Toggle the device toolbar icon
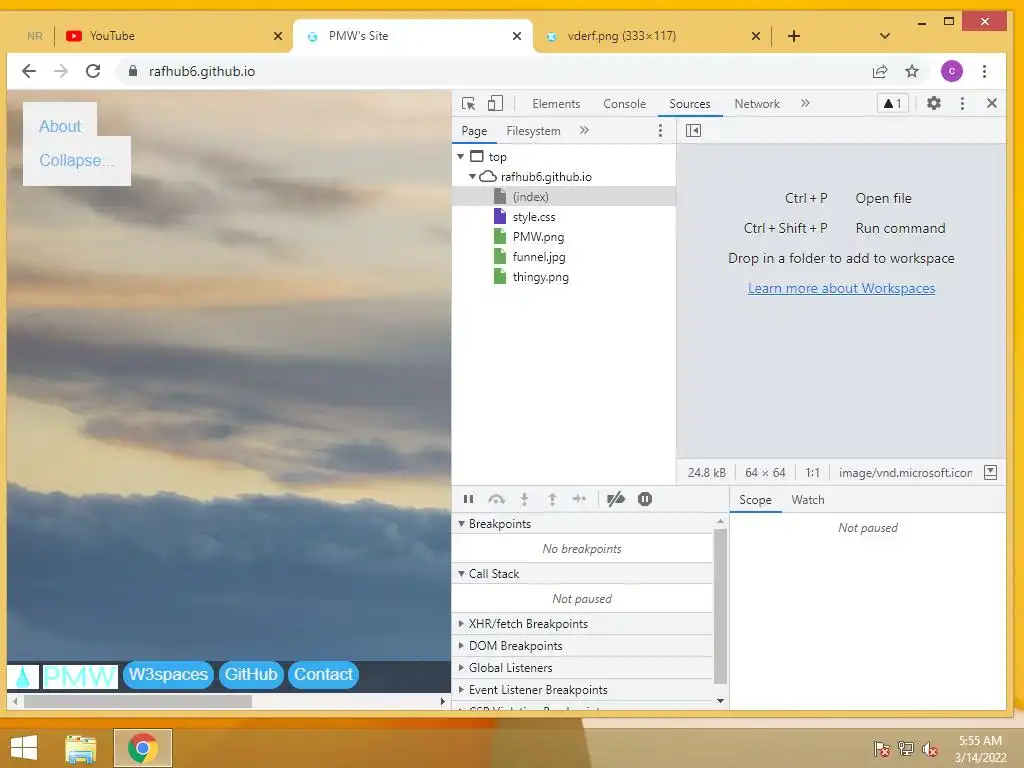The image size is (1024, 768). tap(496, 104)
